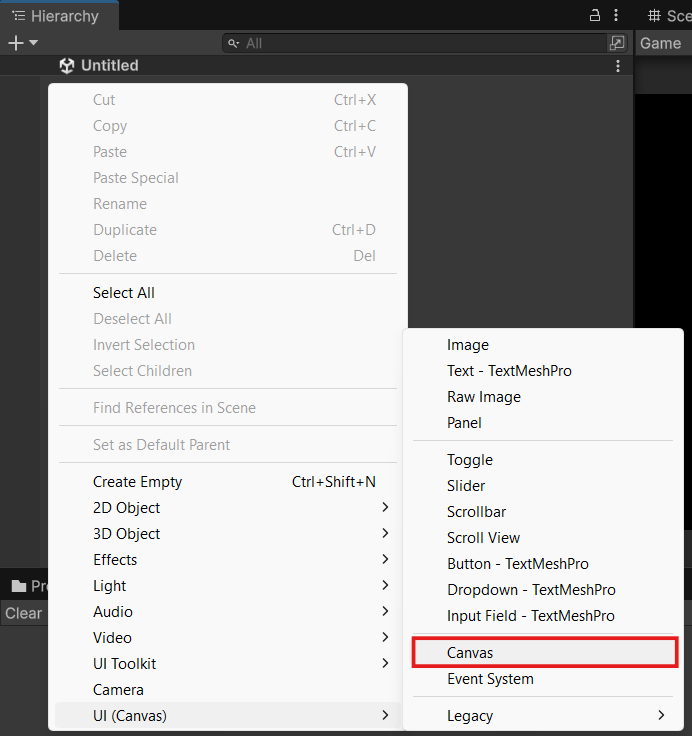Image resolution: width=692 pixels, height=736 pixels.
Task: Switch to the Game tab
Action: [x=660, y=43]
